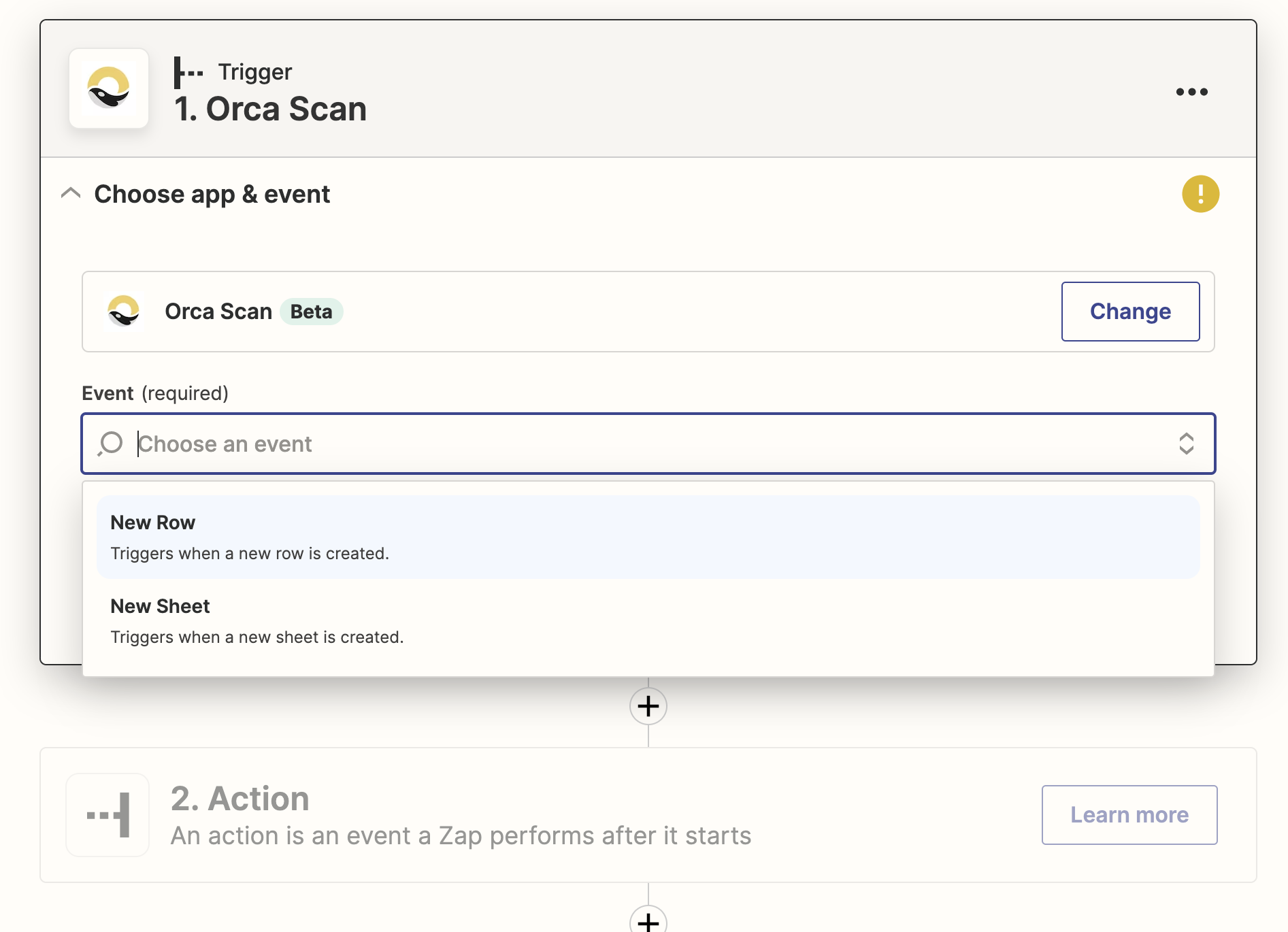Open the three-dot menu on the trigger step

pos(1191,92)
